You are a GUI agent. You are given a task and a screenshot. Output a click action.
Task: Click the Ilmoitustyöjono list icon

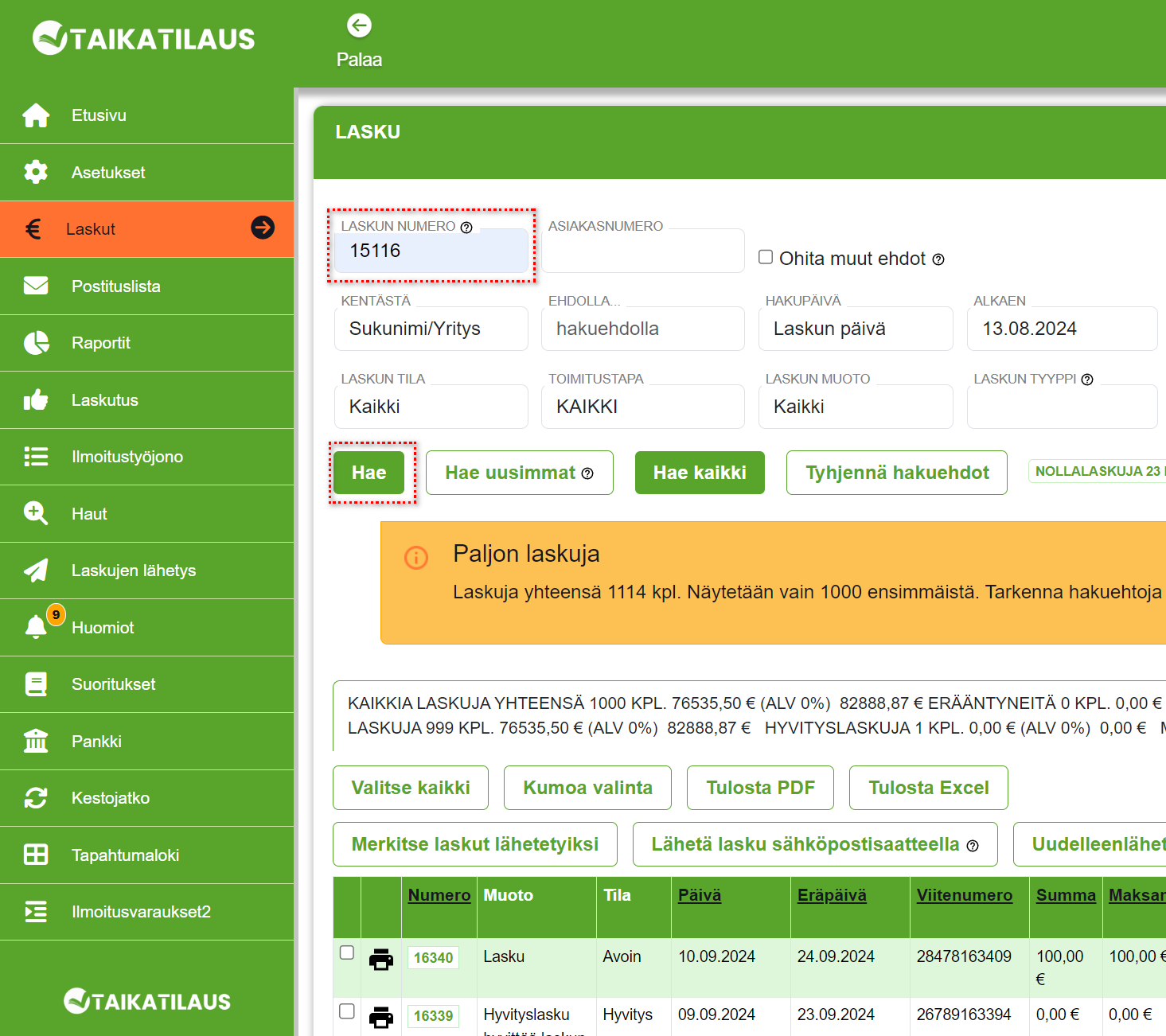pos(36,457)
